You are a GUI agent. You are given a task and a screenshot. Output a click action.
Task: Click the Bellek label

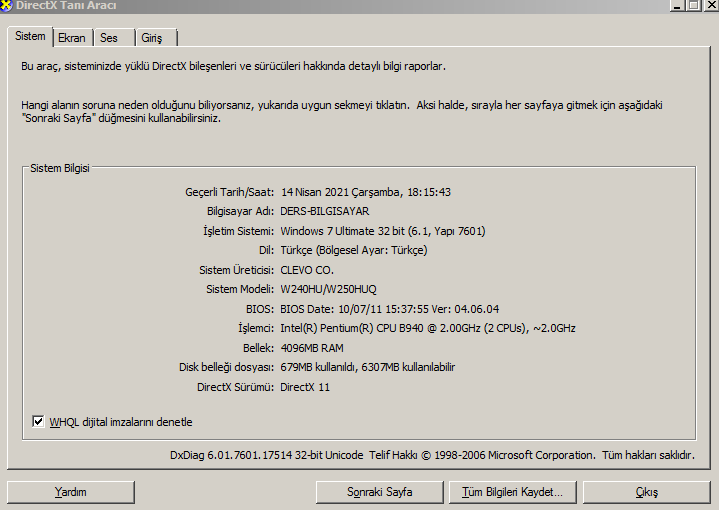pyautogui.click(x=258, y=348)
